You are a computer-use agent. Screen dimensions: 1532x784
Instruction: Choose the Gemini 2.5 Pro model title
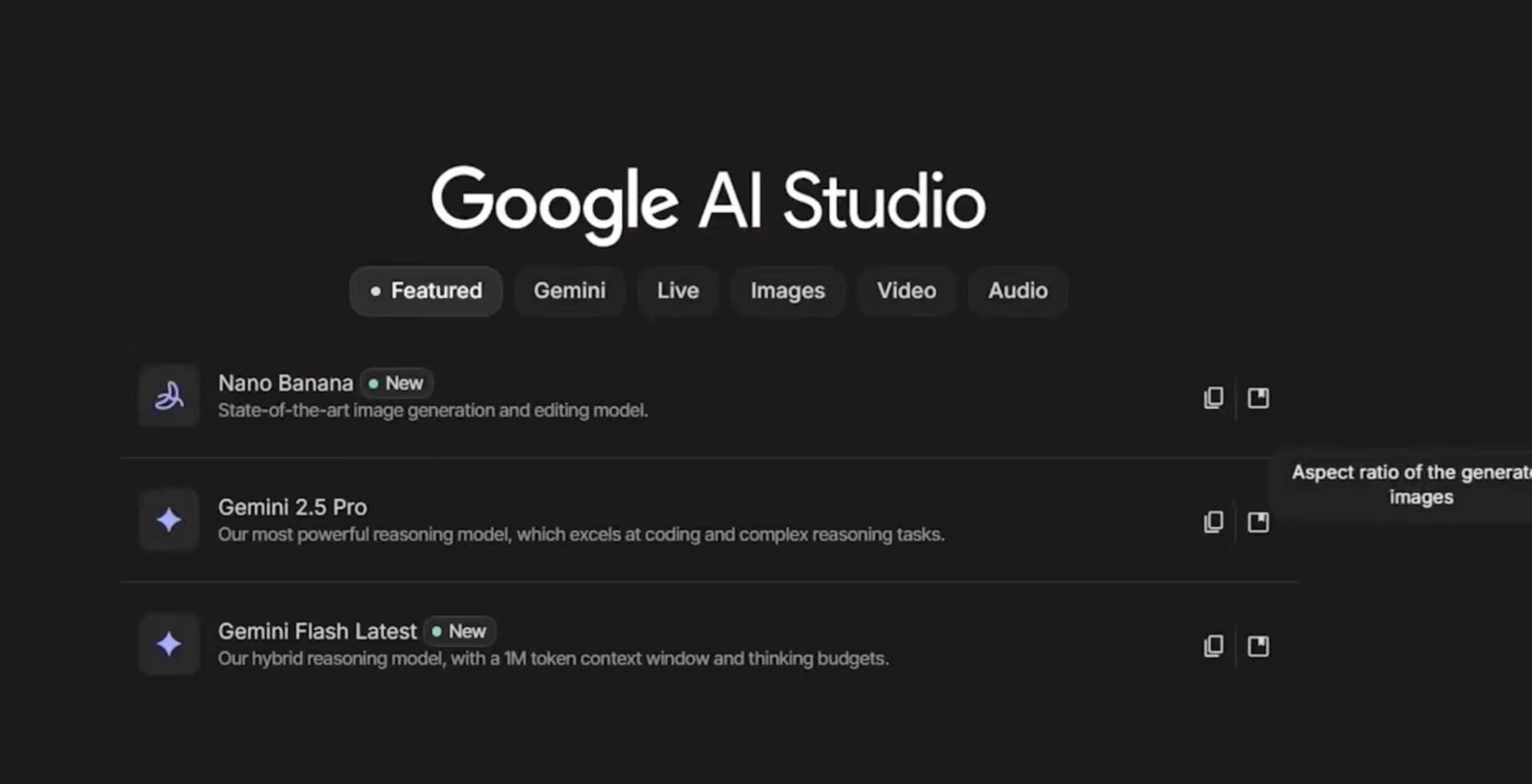292,507
